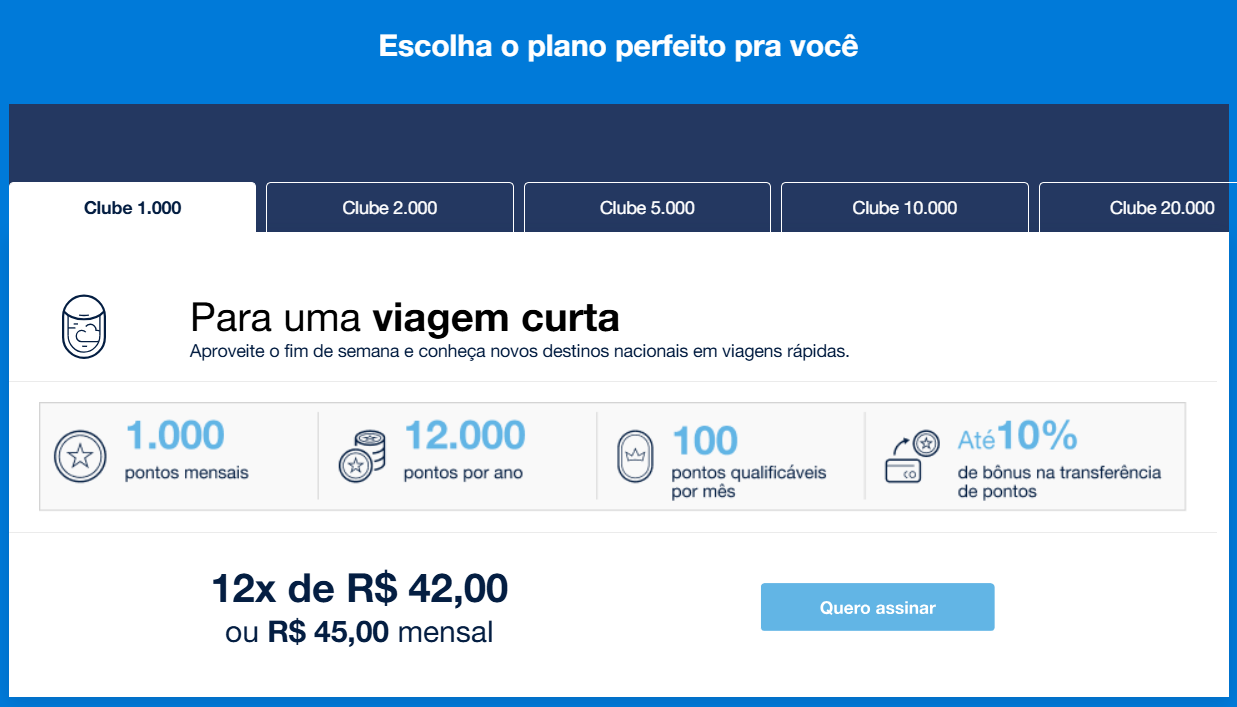This screenshot has height=707, width=1237.
Task: Click the star coin icon beside 1.000 pontos mensais
Action: point(79,457)
